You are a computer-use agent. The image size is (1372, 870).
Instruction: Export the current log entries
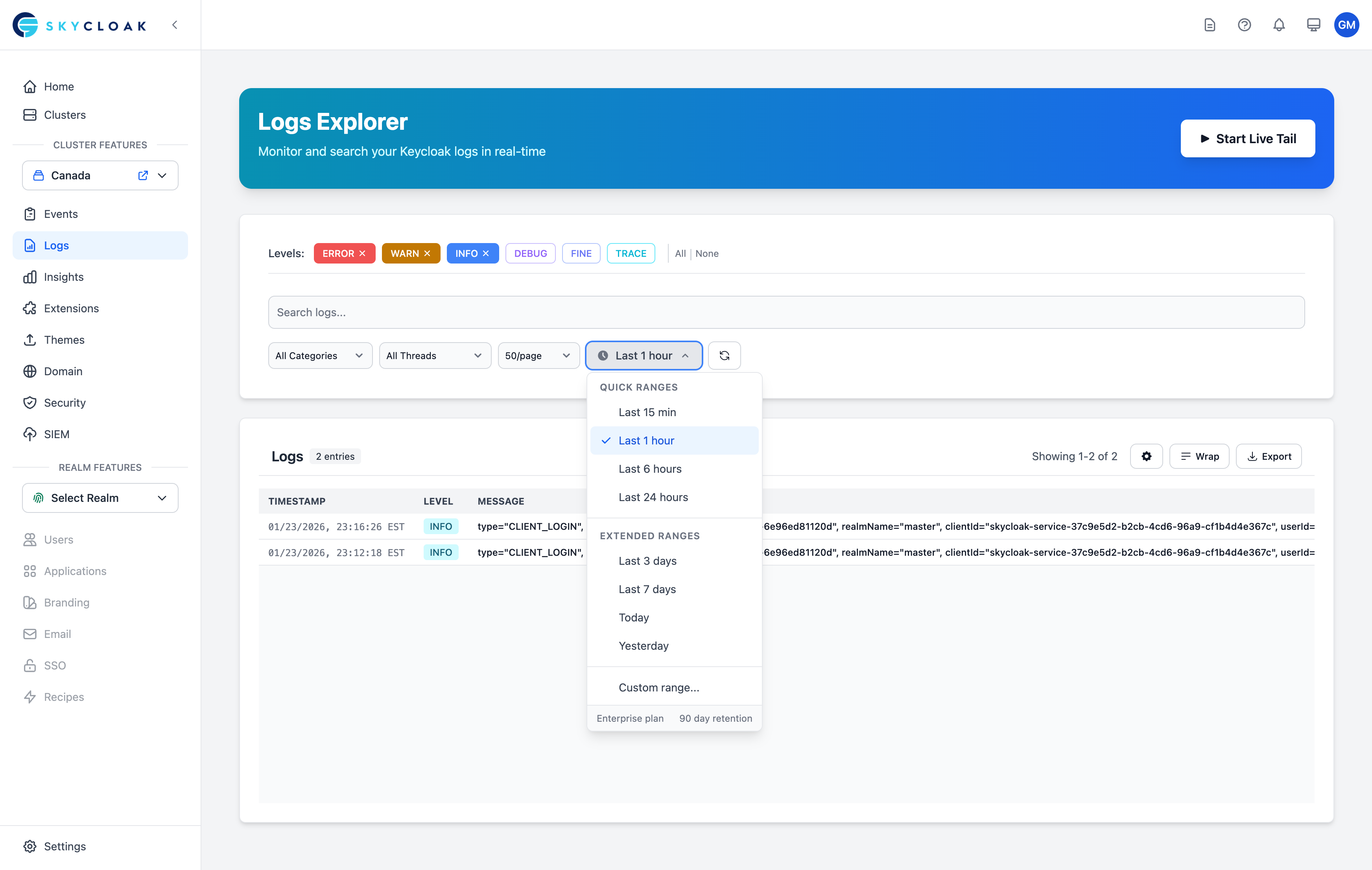click(1268, 456)
